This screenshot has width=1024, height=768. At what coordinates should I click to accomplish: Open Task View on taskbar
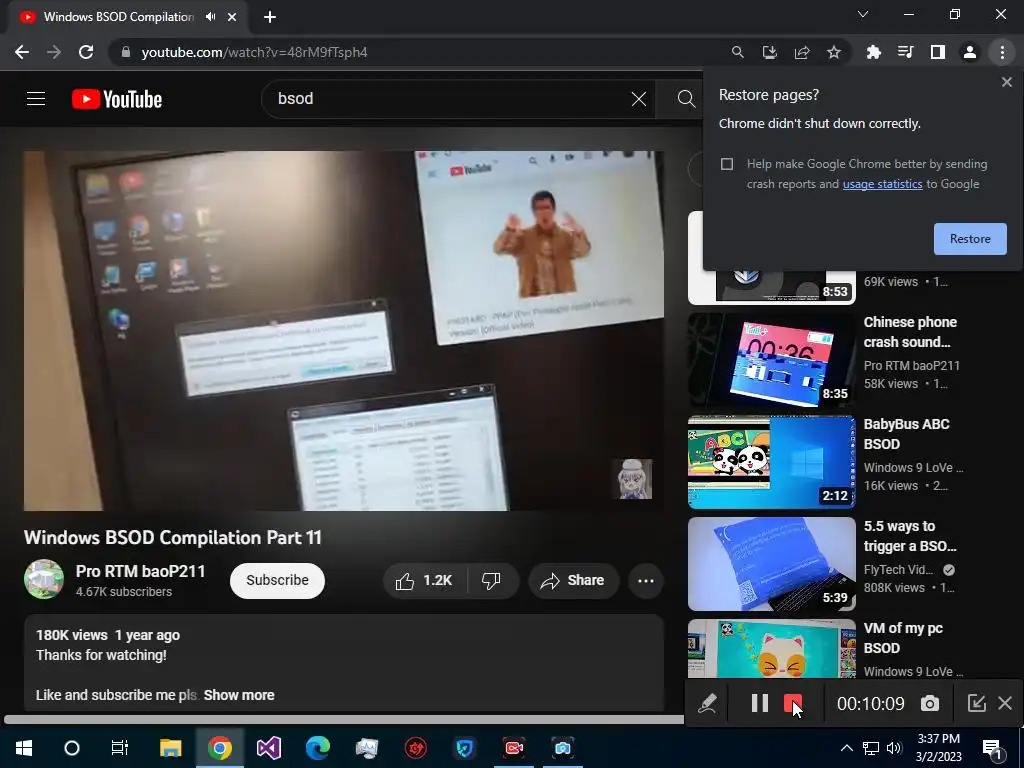pyautogui.click(x=120, y=748)
